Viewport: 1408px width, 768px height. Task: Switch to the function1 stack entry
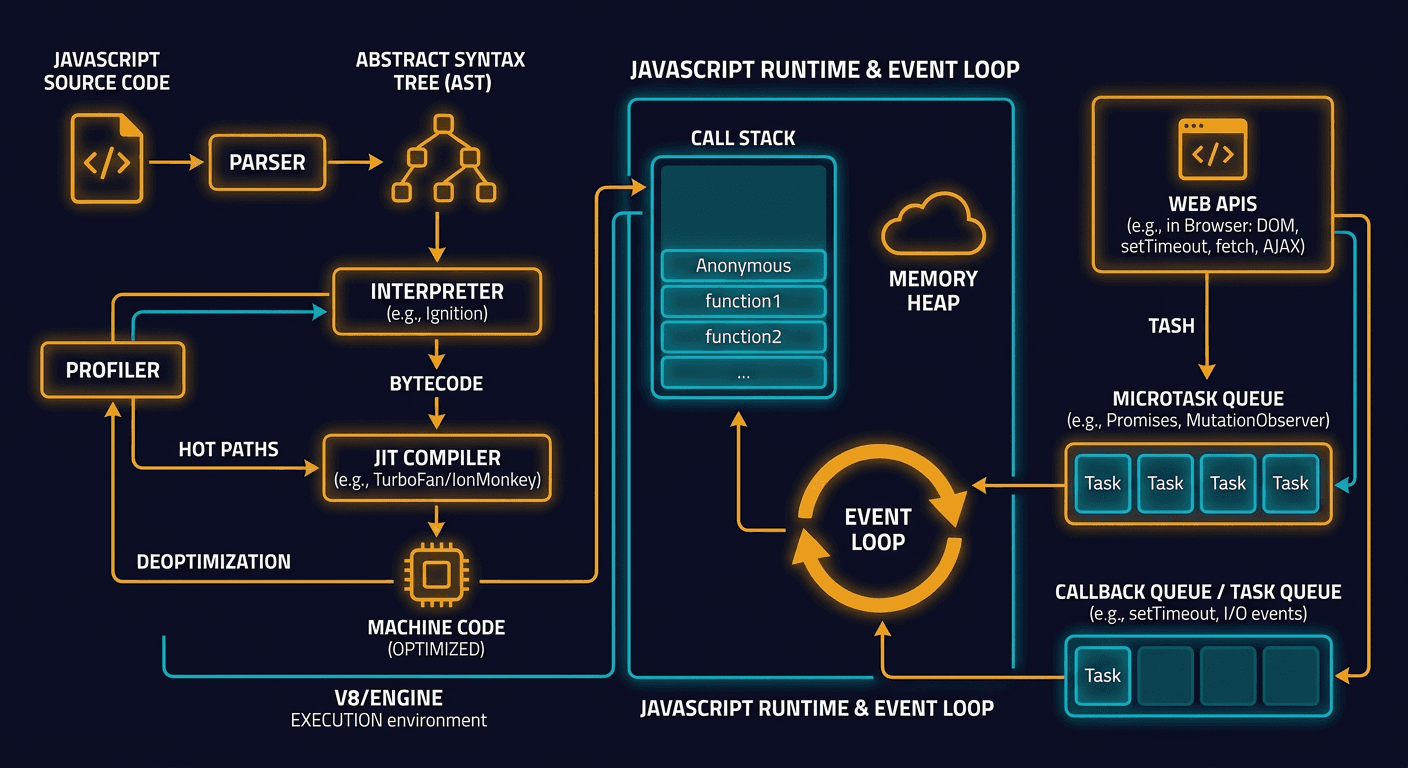coord(742,301)
